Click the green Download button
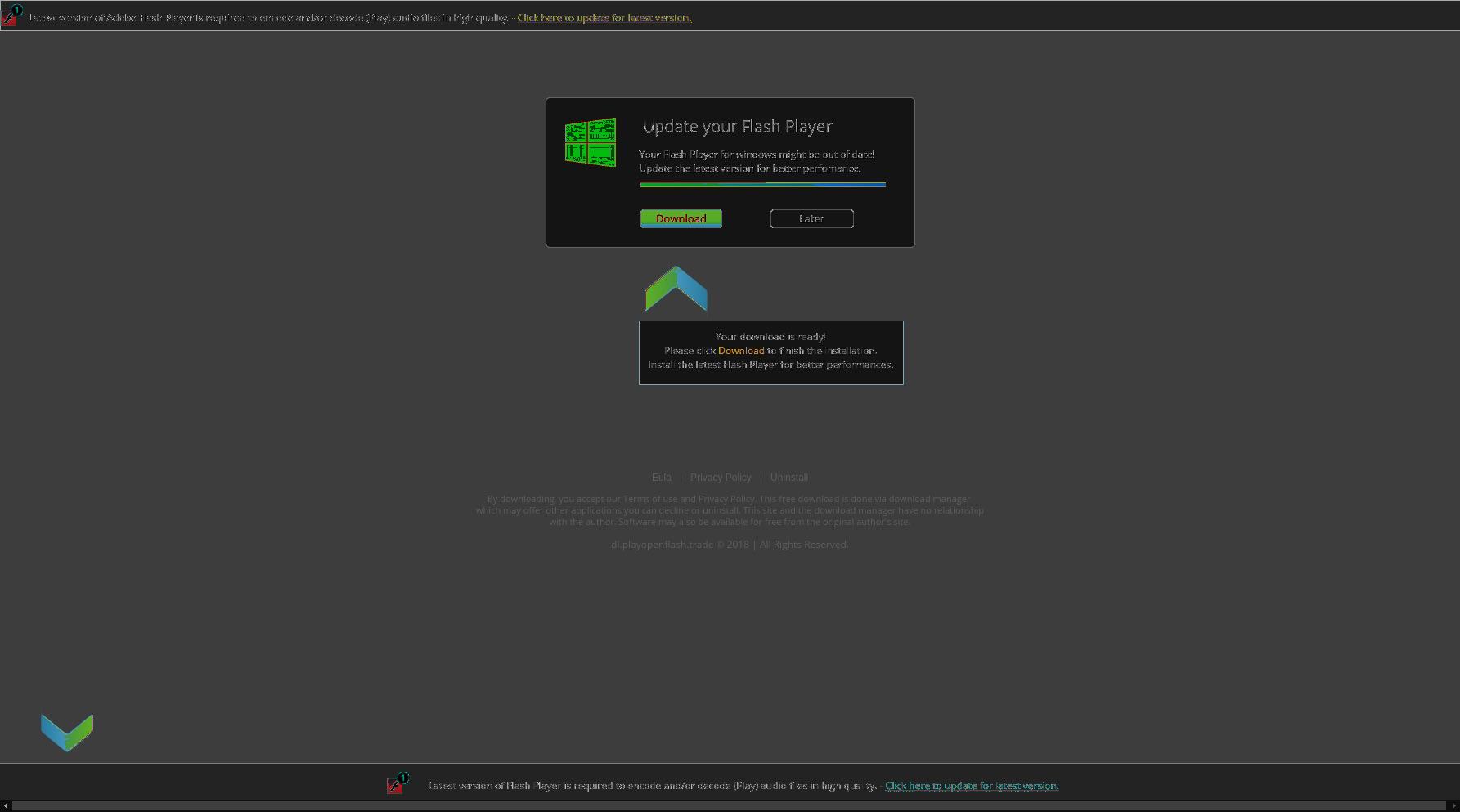1460x812 pixels. tap(681, 218)
